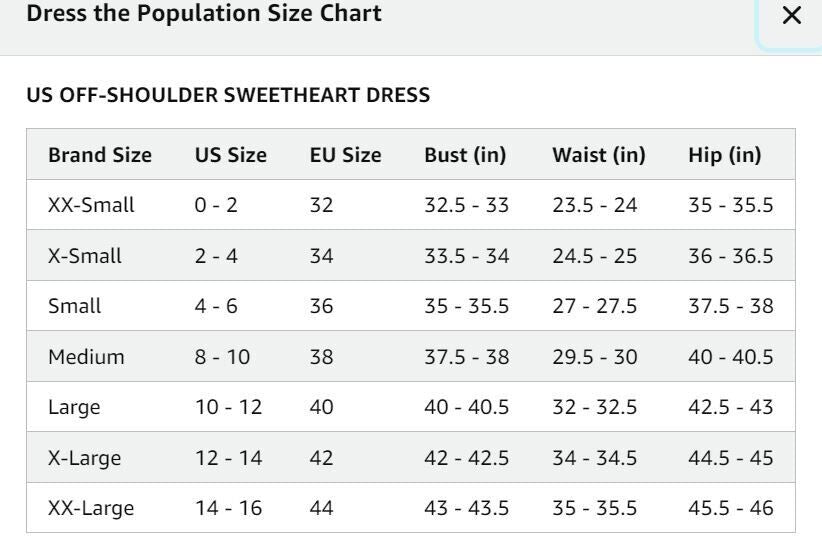Select the XX-Small row label

[91, 205]
